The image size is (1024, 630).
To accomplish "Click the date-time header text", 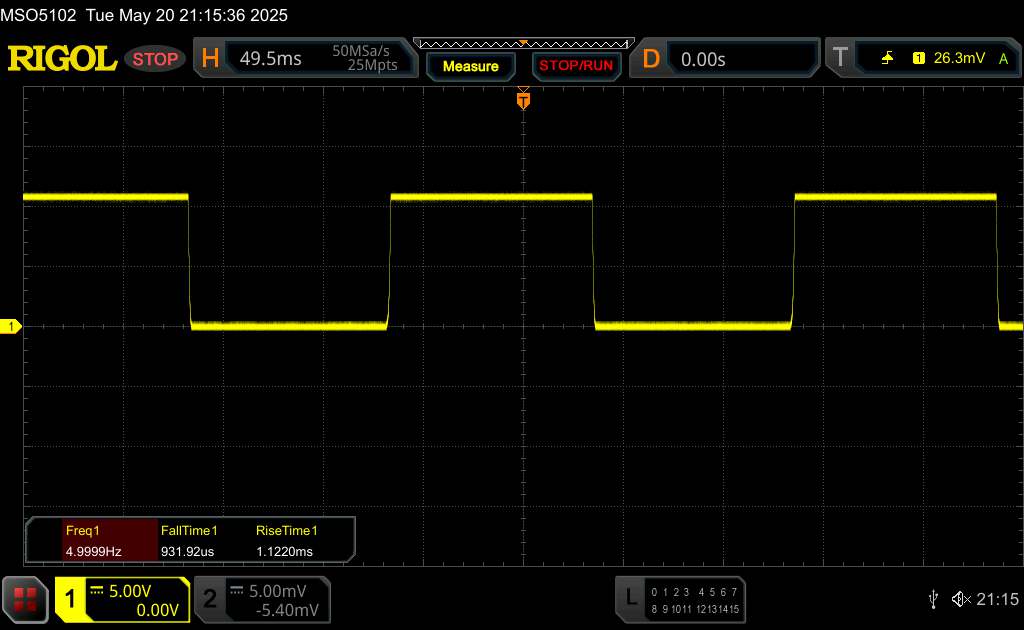I will [x=187, y=15].
